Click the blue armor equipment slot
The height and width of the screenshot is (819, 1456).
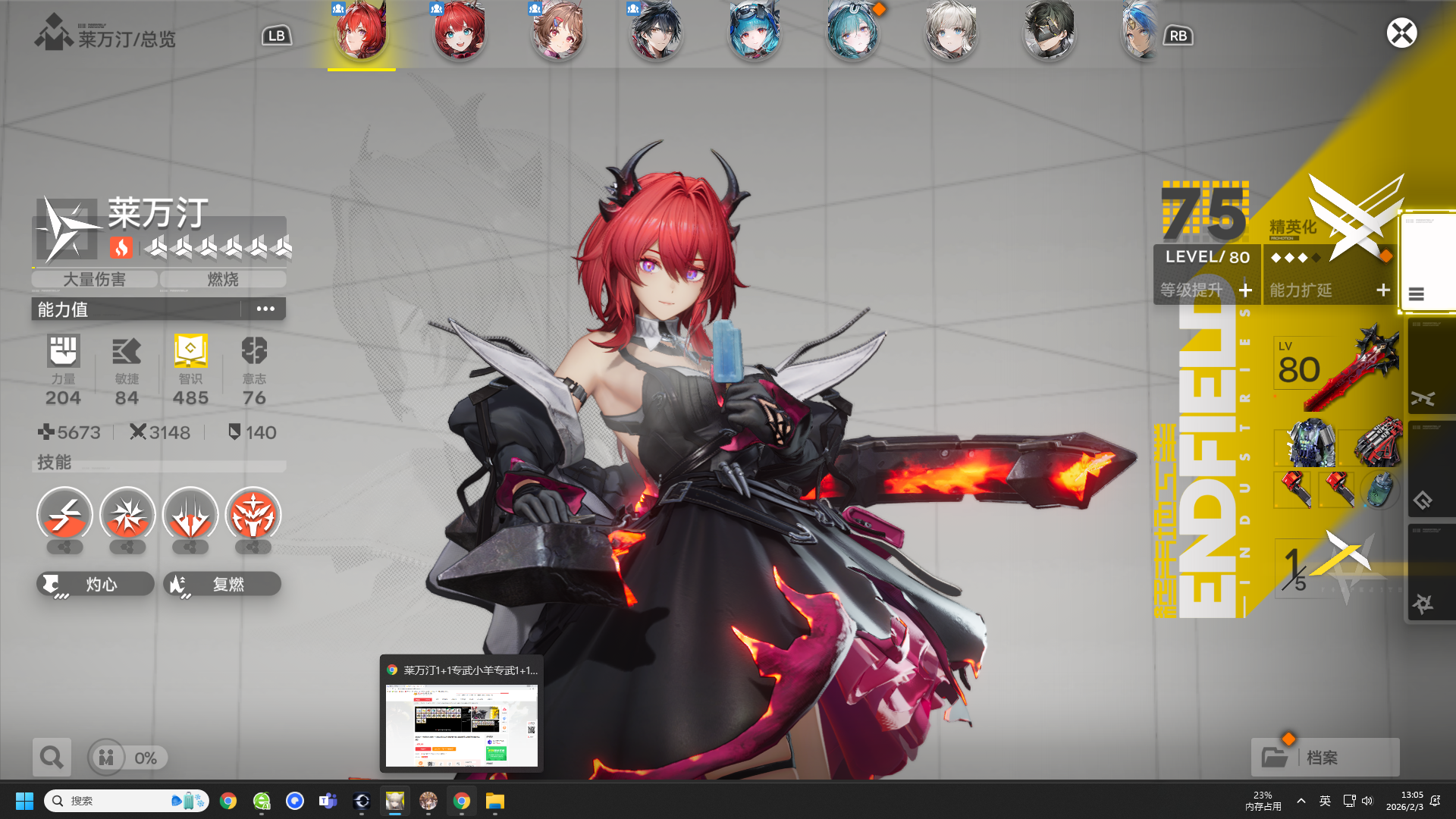coord(1310,443)
